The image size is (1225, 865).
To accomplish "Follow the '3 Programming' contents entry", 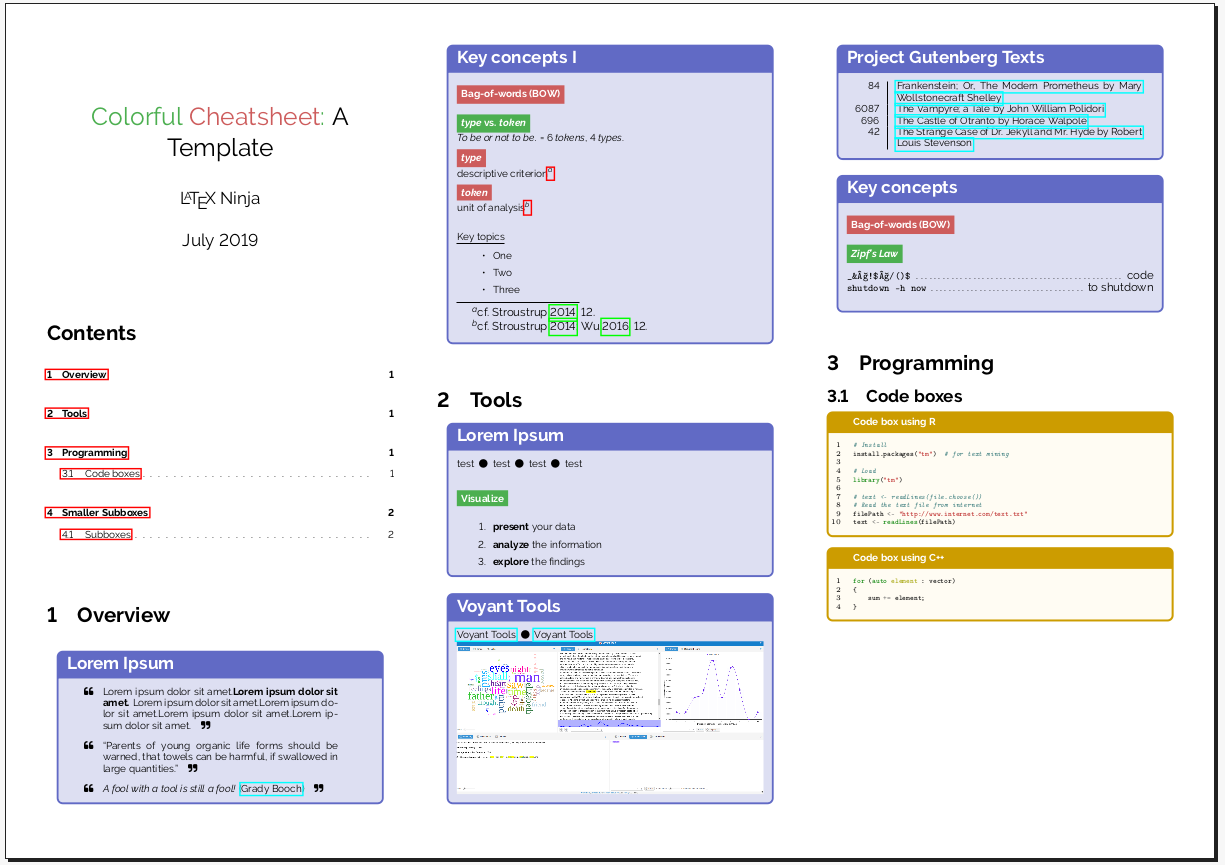I will click(86, 453).
